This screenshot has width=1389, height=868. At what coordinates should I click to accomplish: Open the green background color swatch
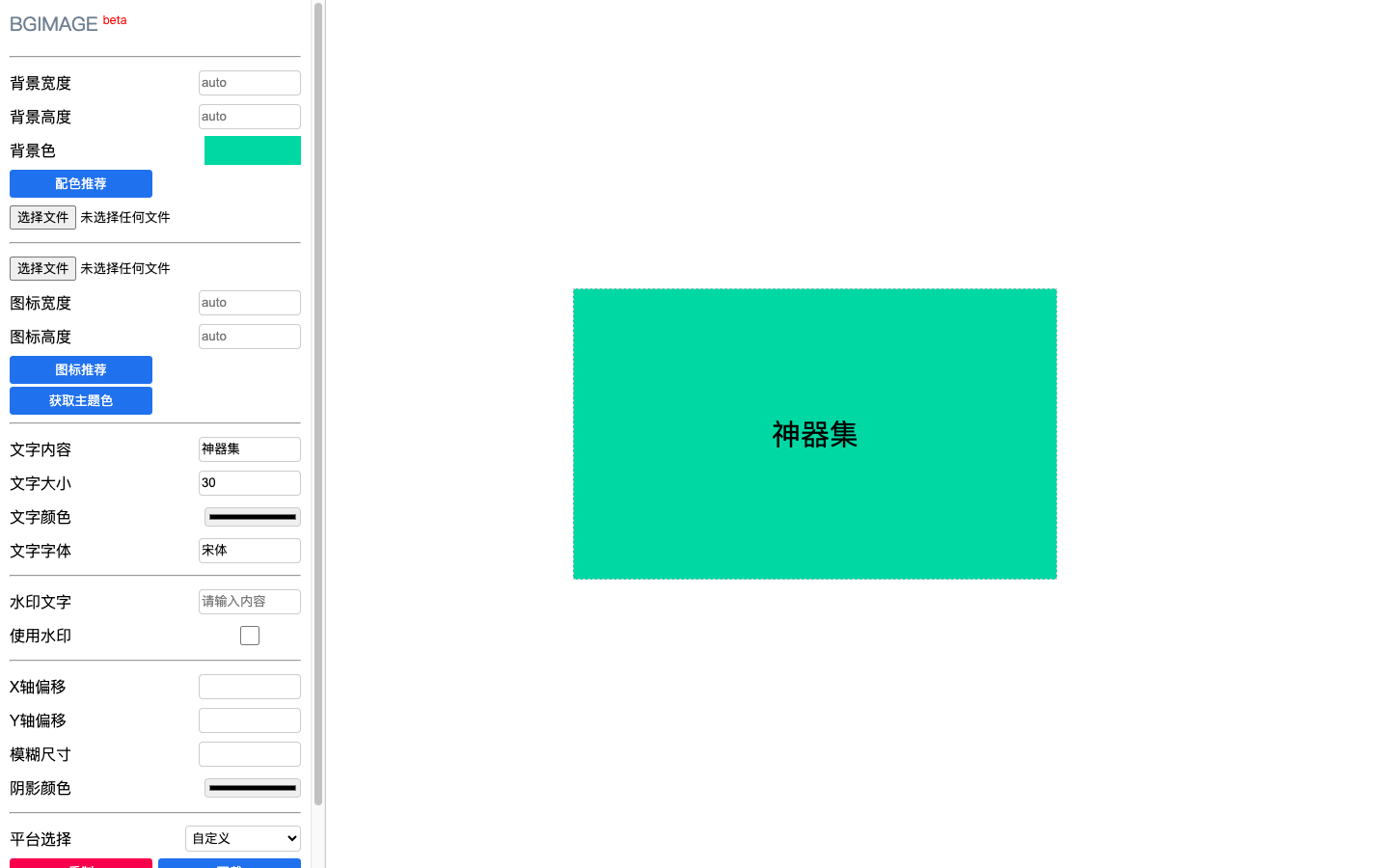[252, 150]
